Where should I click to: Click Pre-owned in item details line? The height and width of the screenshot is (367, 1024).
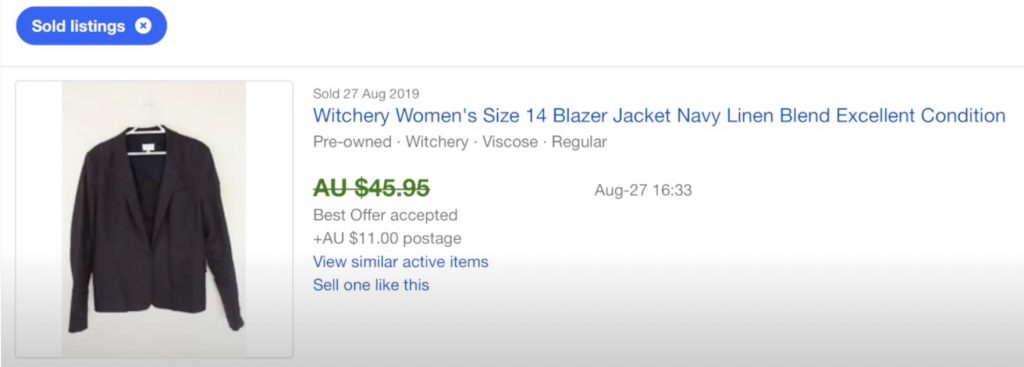pyautogui.click(x=352, y=142)
